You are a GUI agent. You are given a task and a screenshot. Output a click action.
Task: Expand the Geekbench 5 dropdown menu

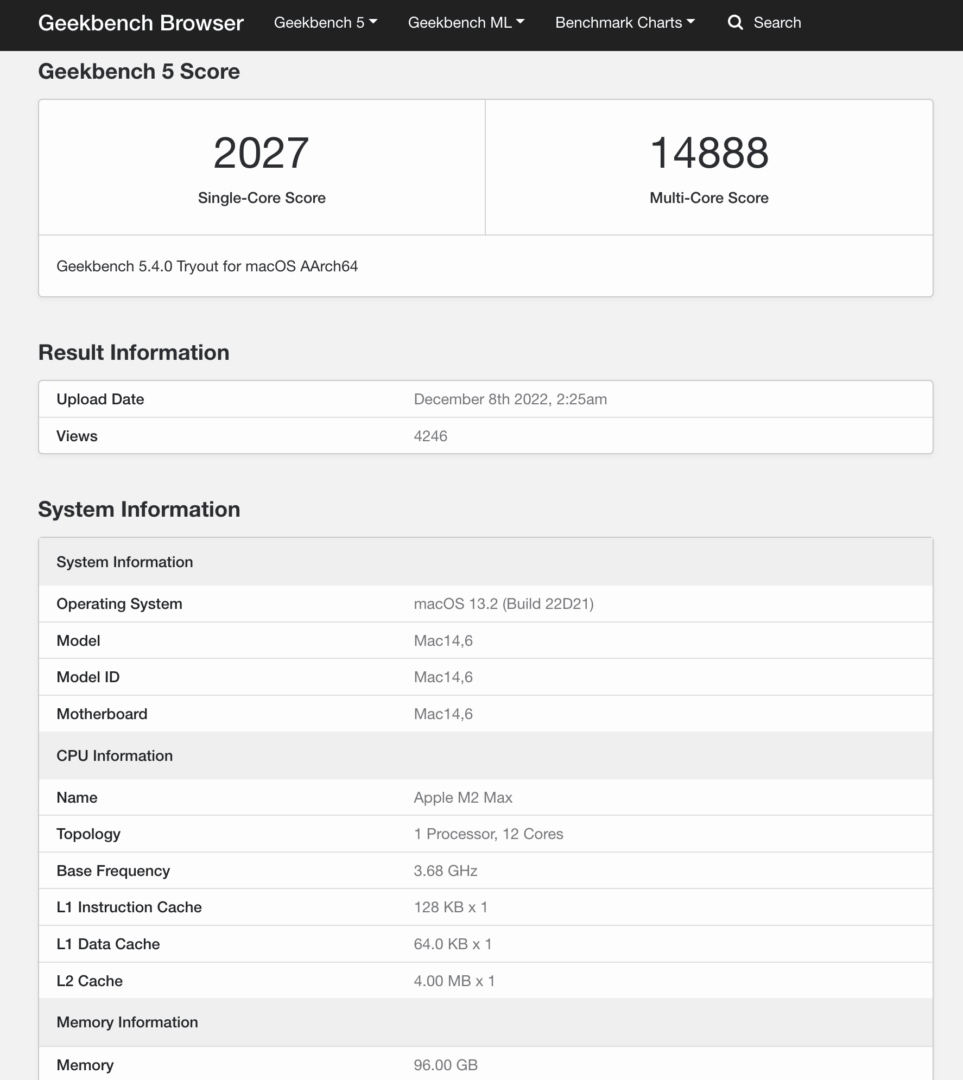(325, 23)
